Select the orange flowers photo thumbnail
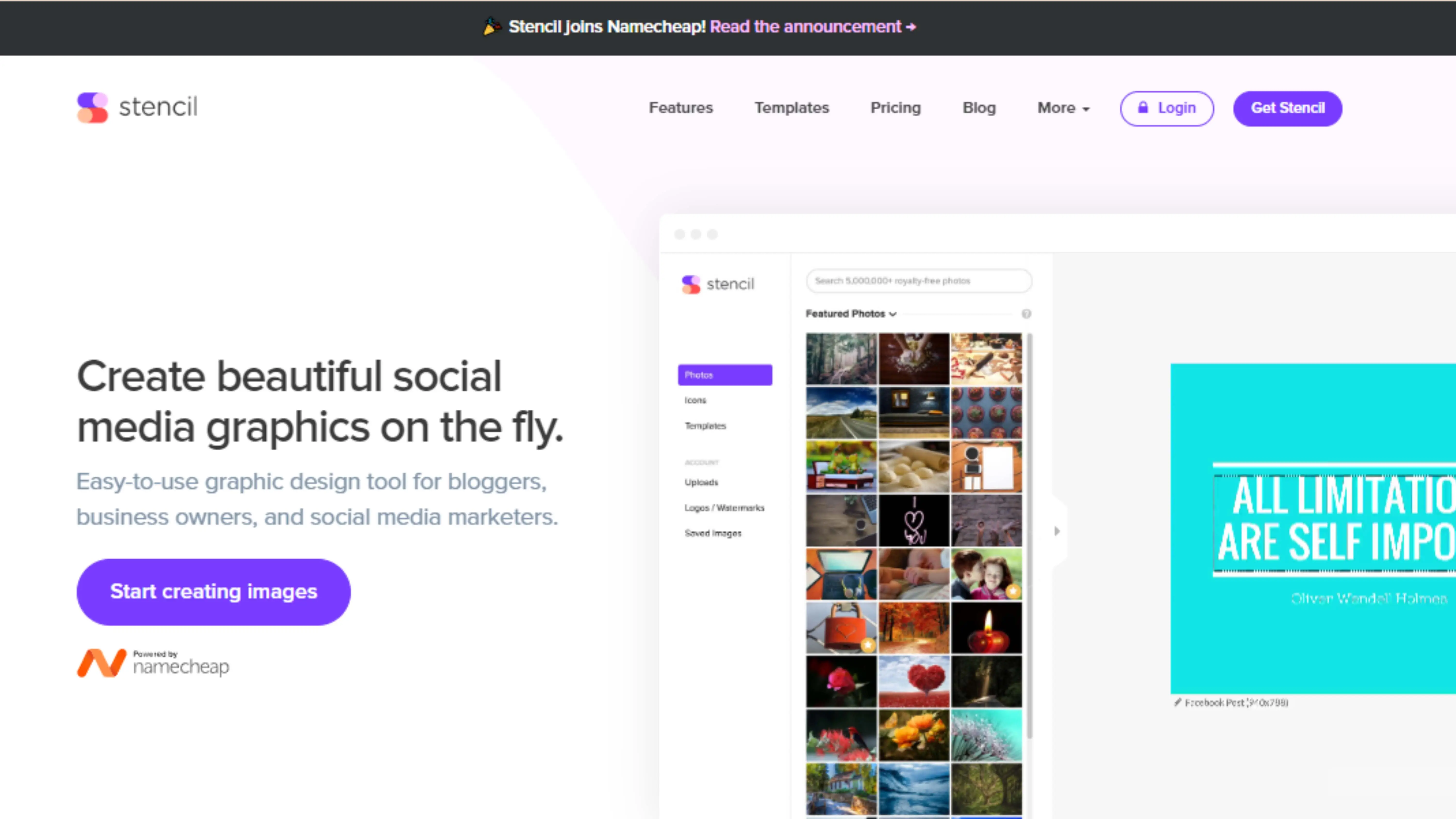The image size is (1456, 819). [914, 735]
